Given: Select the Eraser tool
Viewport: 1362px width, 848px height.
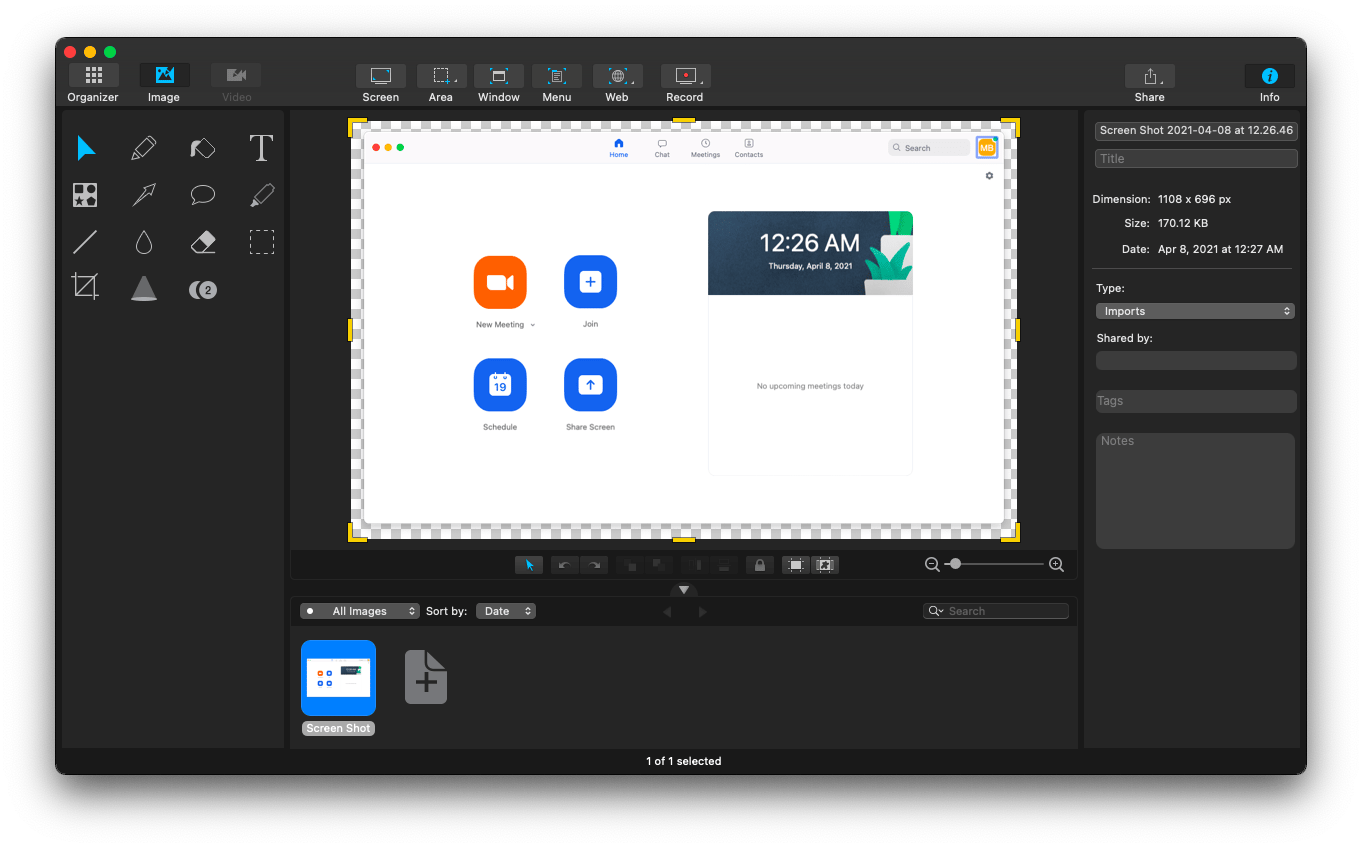Looking at the screenshot, I should [203, 242].
